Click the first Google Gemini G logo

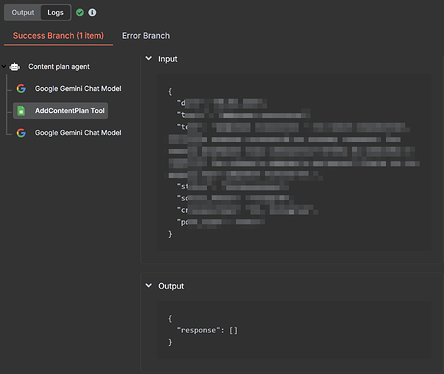pyautogui.click(x=21, y=89)
